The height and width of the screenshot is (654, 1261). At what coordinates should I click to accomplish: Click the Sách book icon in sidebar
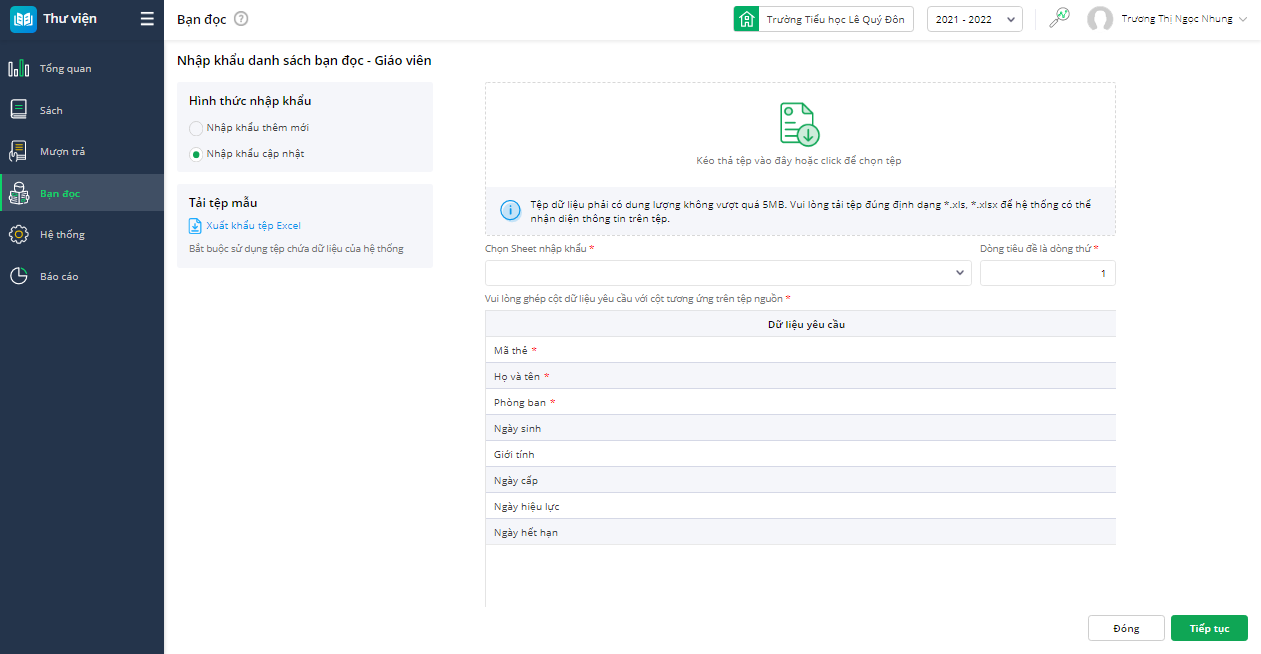(x=18, y=110)
